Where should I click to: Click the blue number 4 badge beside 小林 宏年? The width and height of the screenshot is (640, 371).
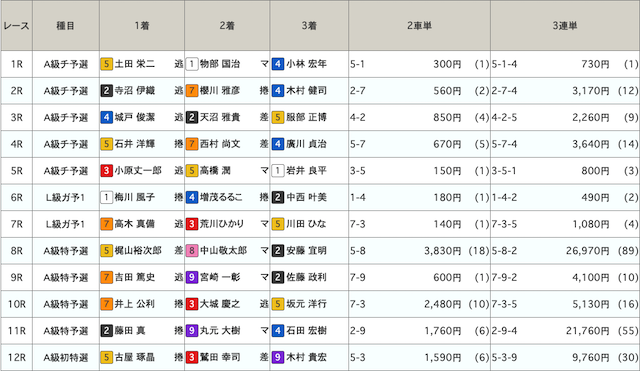click(278, 64)
